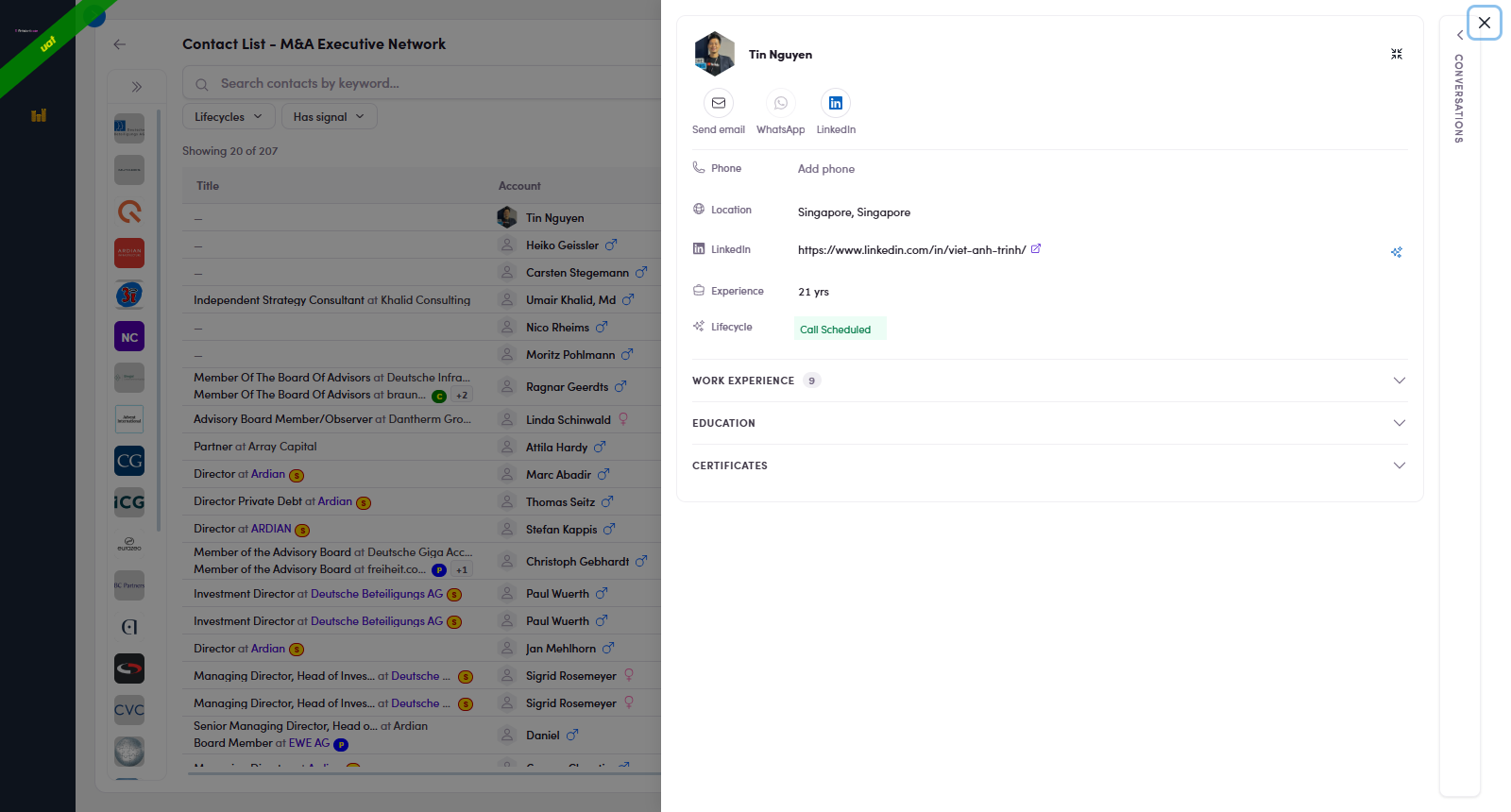
Task: Select the eurazeo account icon in the sidebar
Action: click(129, 544)
